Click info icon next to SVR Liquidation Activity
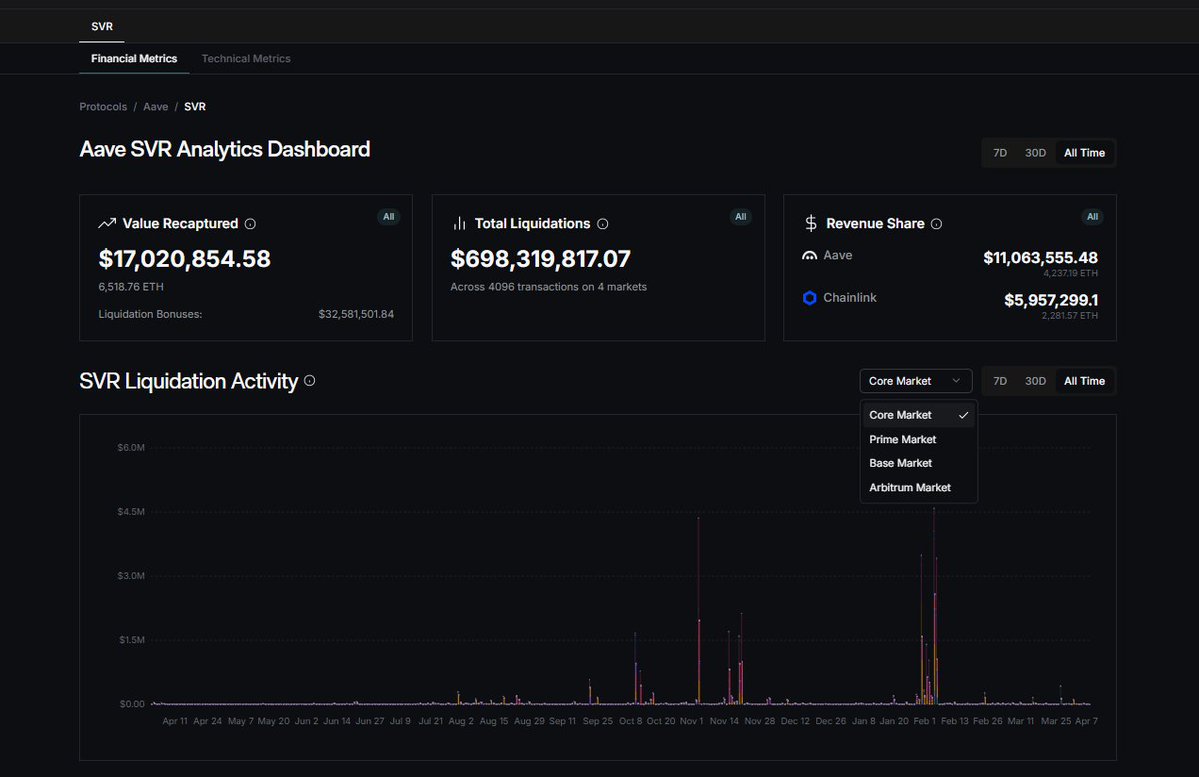The height and width of the screenshot is (777, 1199). point(310,381)
